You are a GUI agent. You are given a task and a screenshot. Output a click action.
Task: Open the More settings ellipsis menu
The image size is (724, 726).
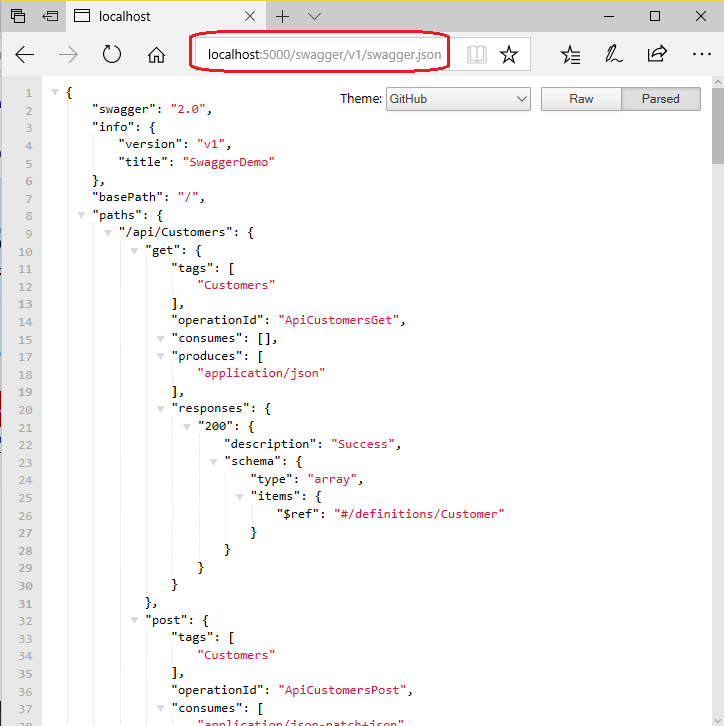click(x=701, y=55)
